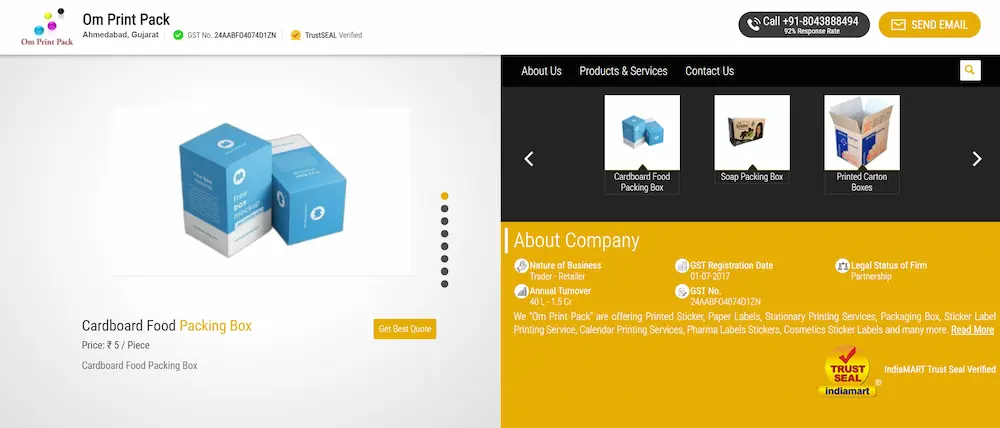The height and width of the screenshot is (428, 1000).
Task: Click the Printed Carton Boxes caption
Action: tap(862, 182)
